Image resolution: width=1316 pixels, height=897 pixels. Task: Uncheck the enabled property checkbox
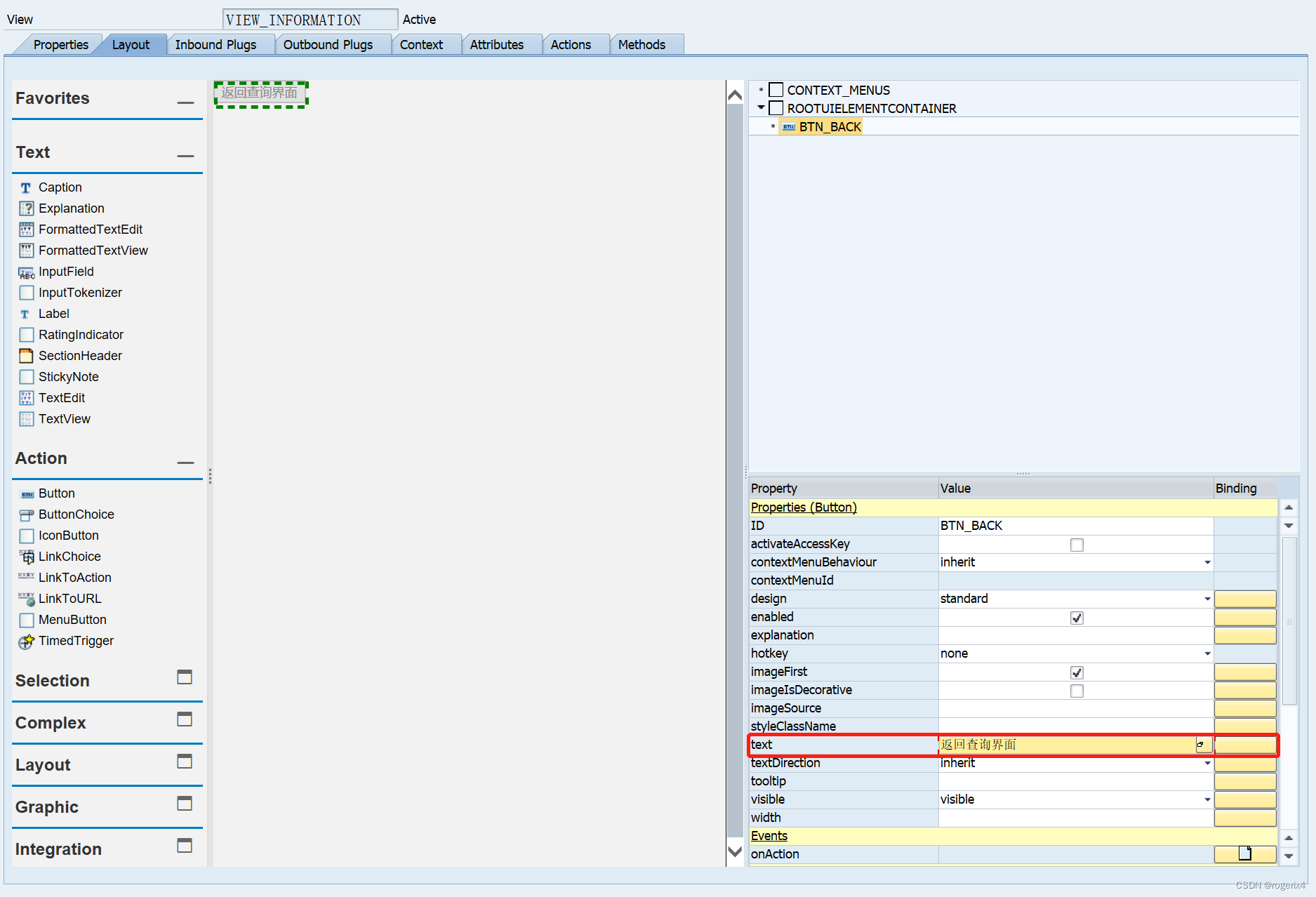1077,618
